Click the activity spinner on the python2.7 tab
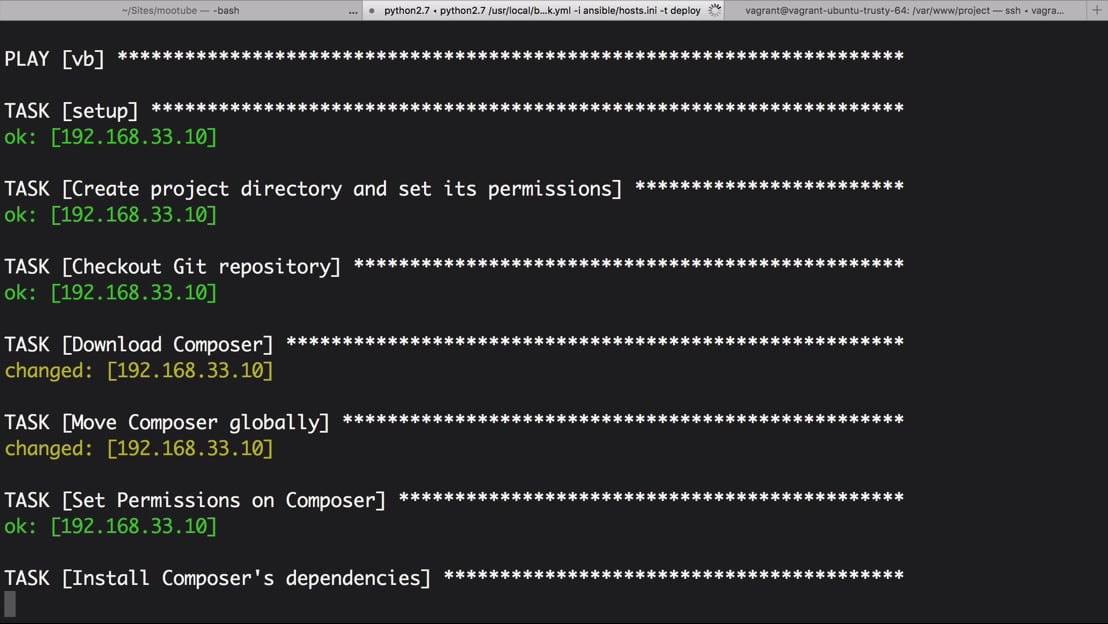Image resolution: width=1108 pixels, height=624 pixels. tap(715, 10)
